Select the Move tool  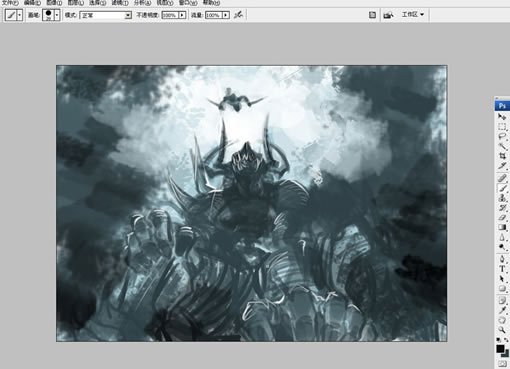tap(502, 117)
